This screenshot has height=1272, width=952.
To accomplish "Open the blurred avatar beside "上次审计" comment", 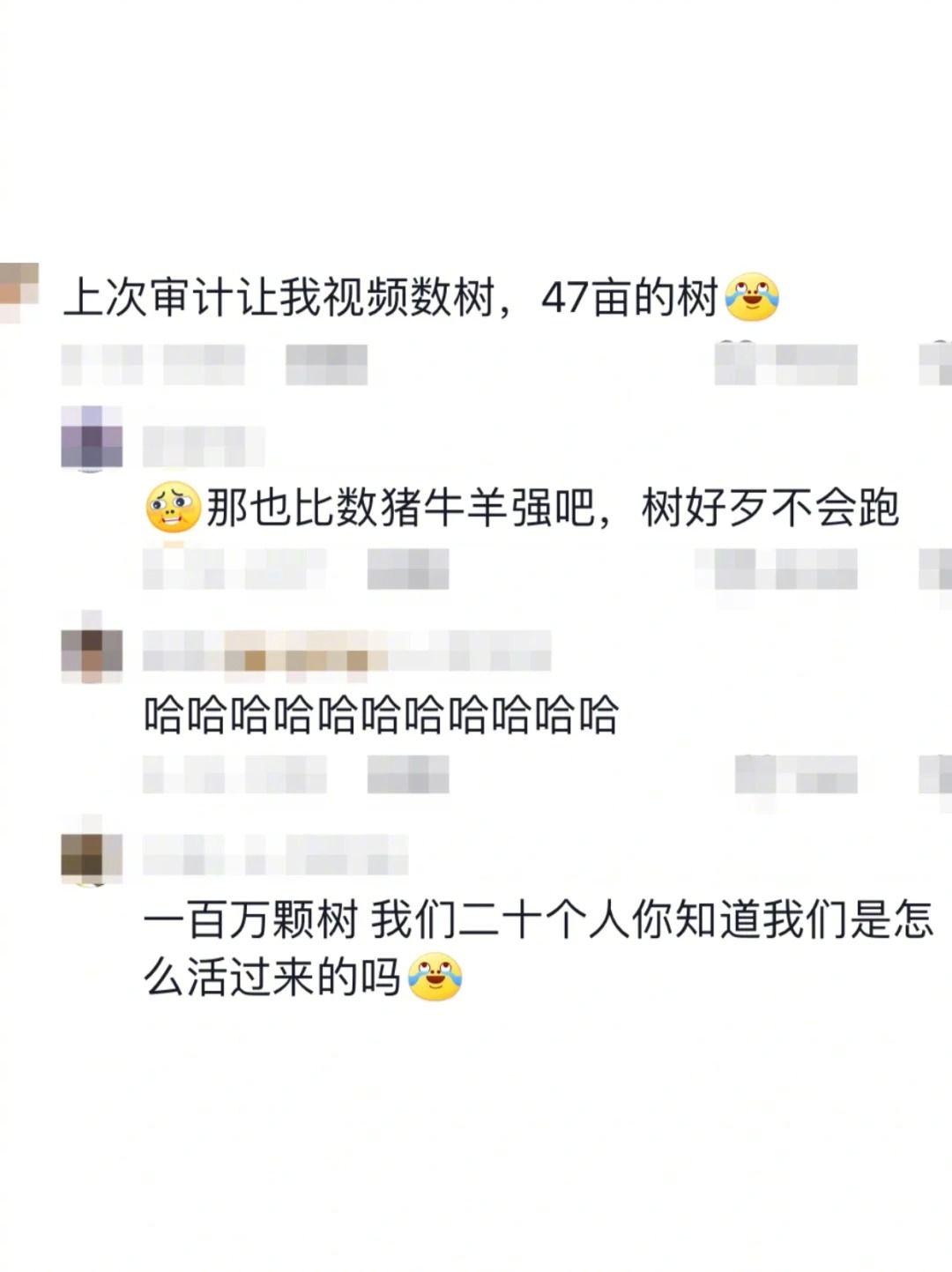I will (x=19, y=293).
